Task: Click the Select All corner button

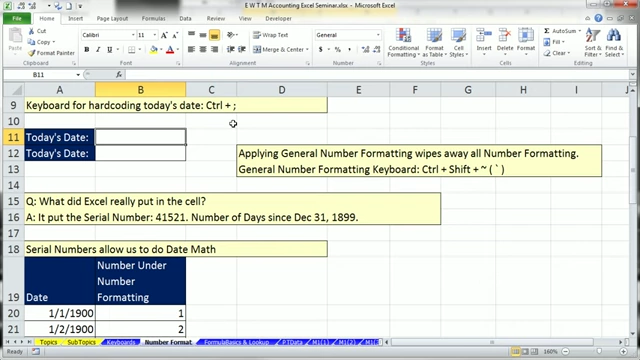Action: [x=13, y=90]
